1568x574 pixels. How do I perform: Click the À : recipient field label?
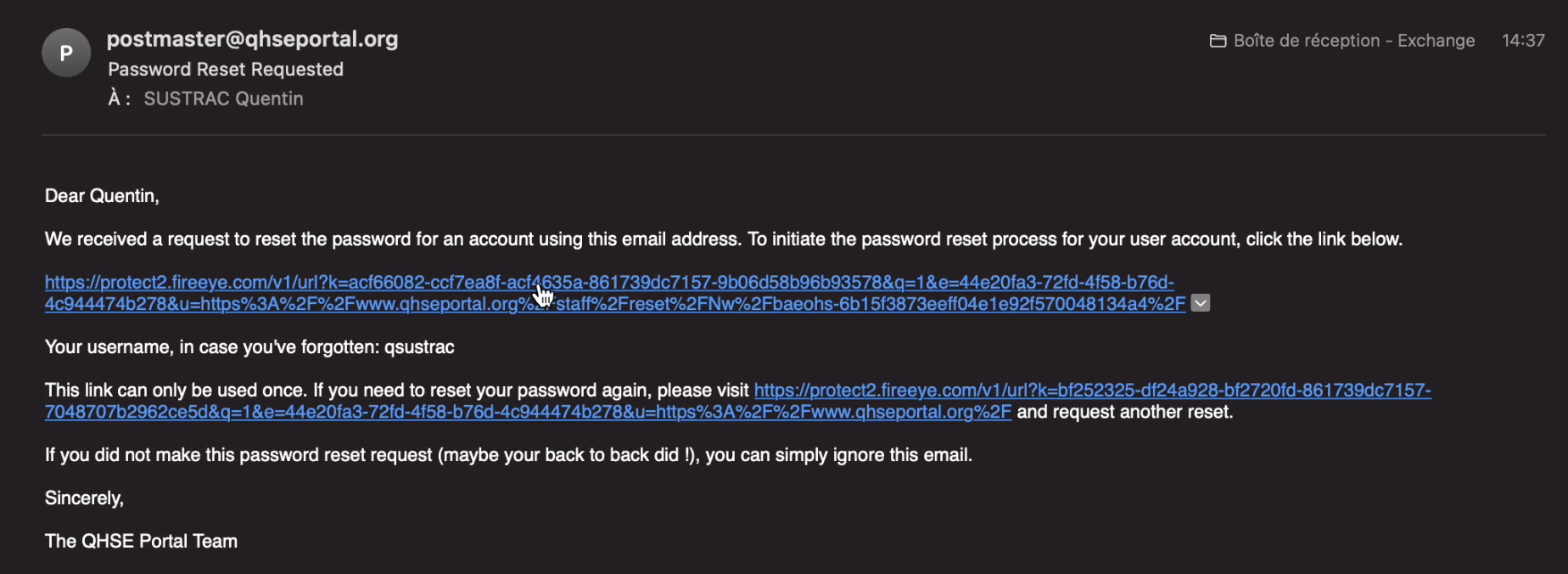[119, 98]
